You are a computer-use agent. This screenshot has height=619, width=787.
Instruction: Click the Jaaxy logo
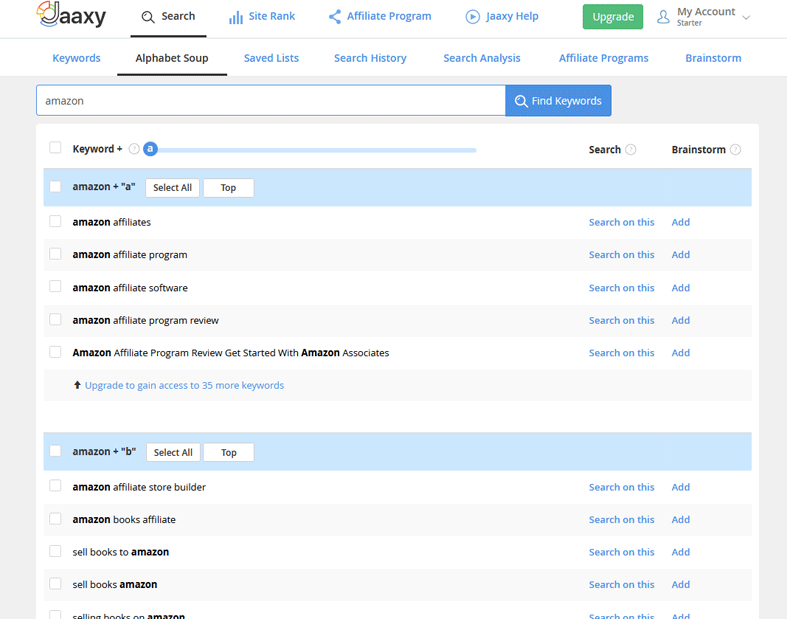[x=70, y=16]
